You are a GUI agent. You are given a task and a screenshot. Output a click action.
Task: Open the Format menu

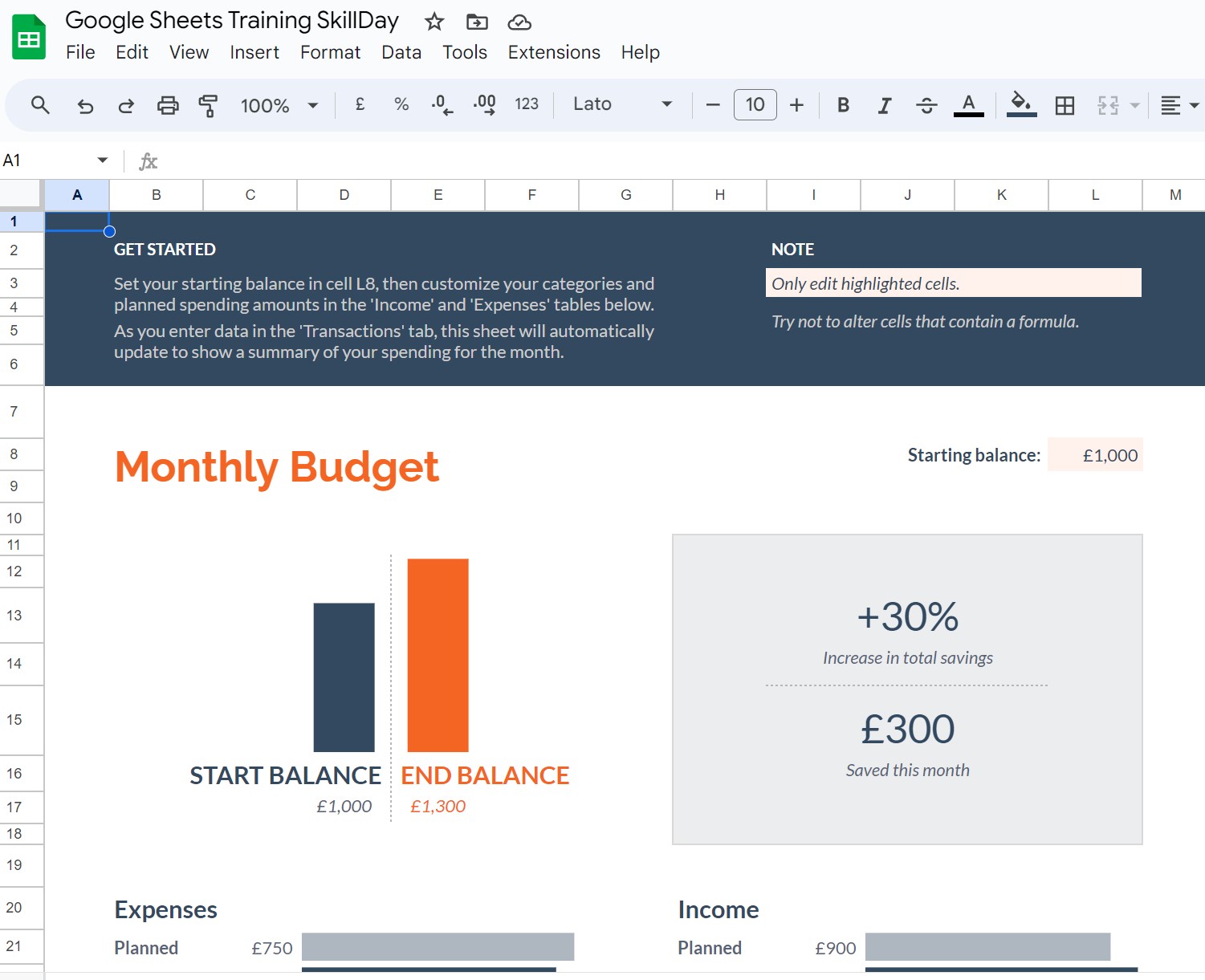[330, 51]
